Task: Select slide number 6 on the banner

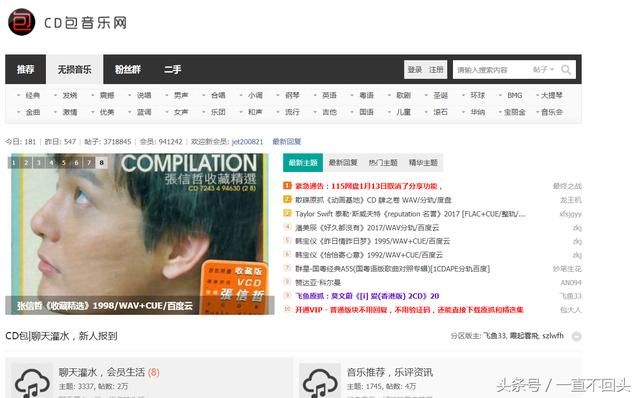Action: 76,163
